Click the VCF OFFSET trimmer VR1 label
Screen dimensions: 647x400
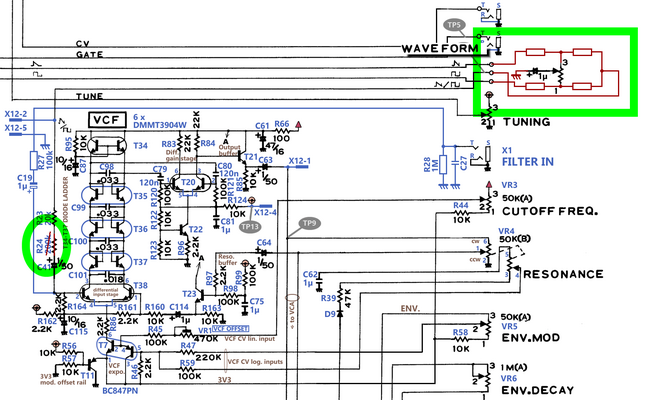(x=231, y=329)
